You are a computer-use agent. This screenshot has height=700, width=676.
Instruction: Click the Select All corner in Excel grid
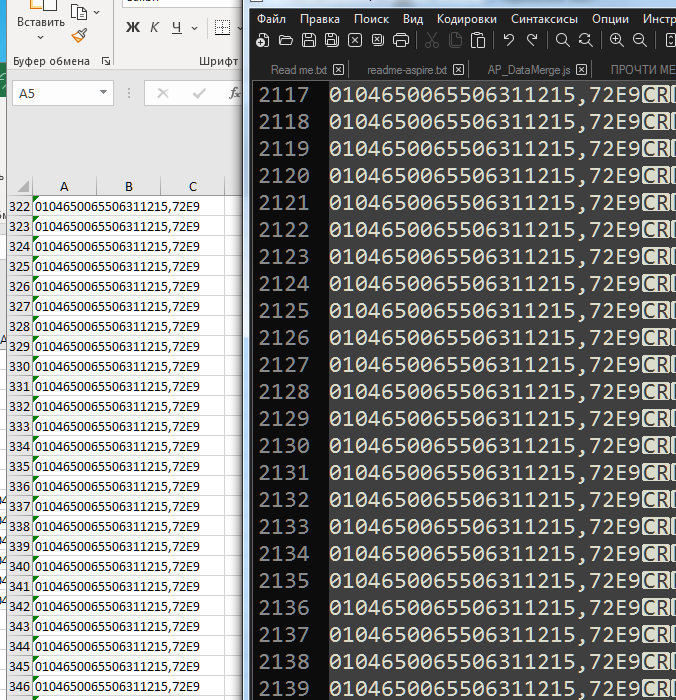[x=20, y=186]
